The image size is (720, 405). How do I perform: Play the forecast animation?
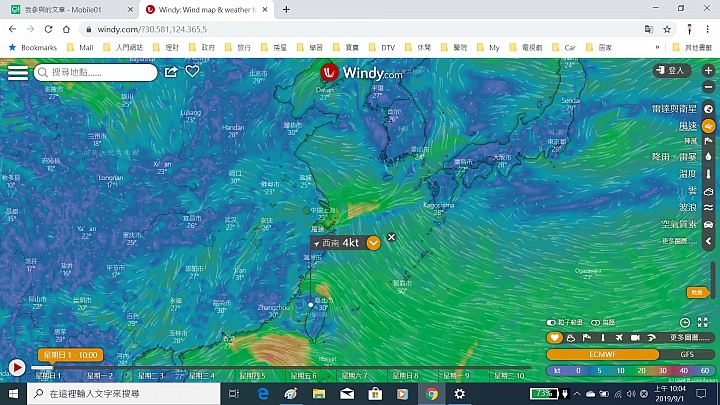(x=17, y=368)
